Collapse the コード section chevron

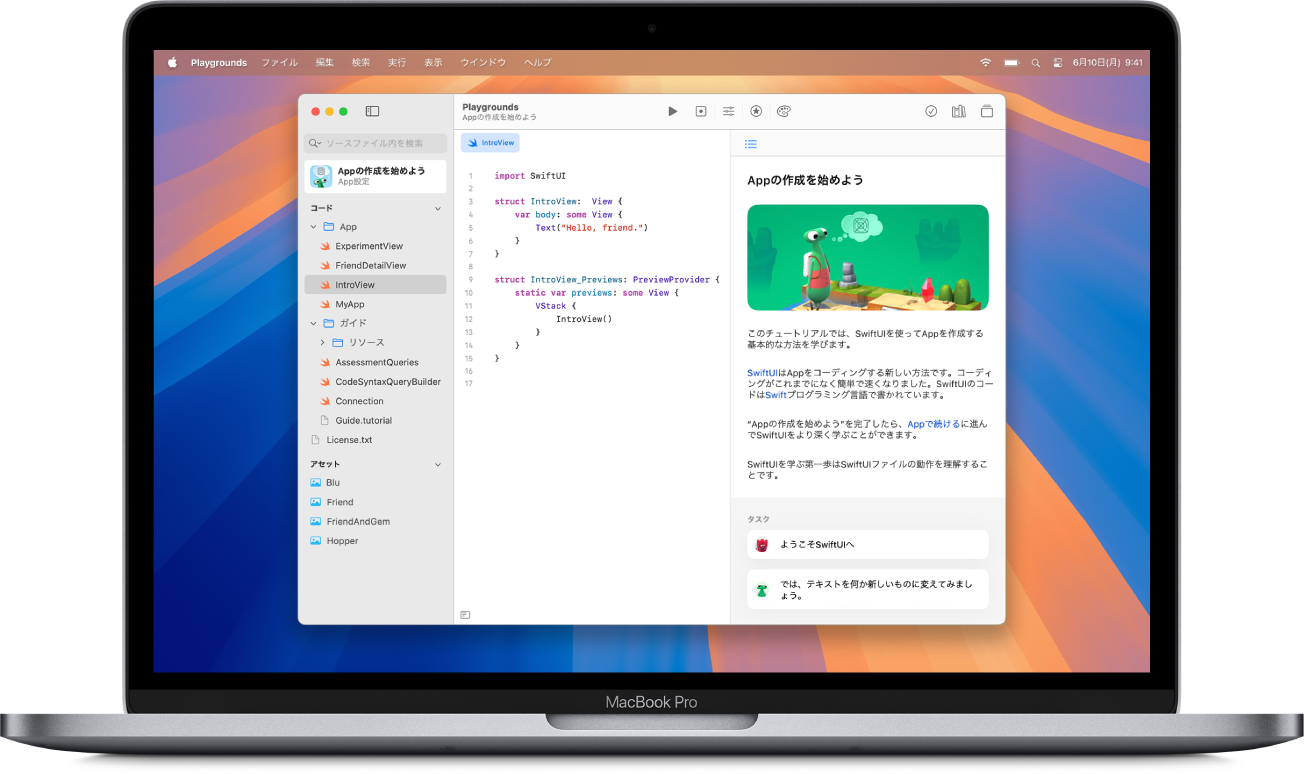coord(437,209)
